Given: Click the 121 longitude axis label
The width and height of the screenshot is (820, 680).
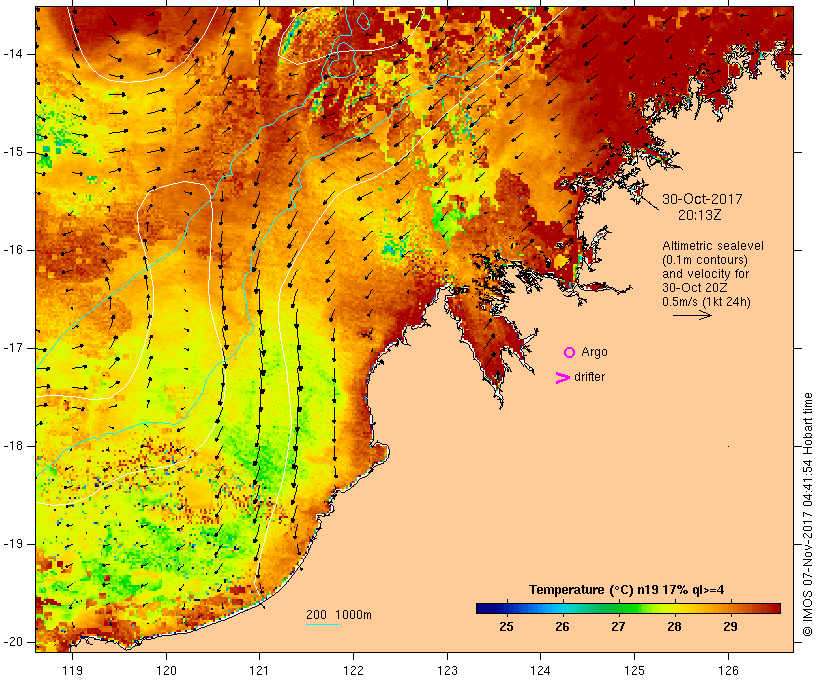Looking at the screenshot, I should [259, 670].
